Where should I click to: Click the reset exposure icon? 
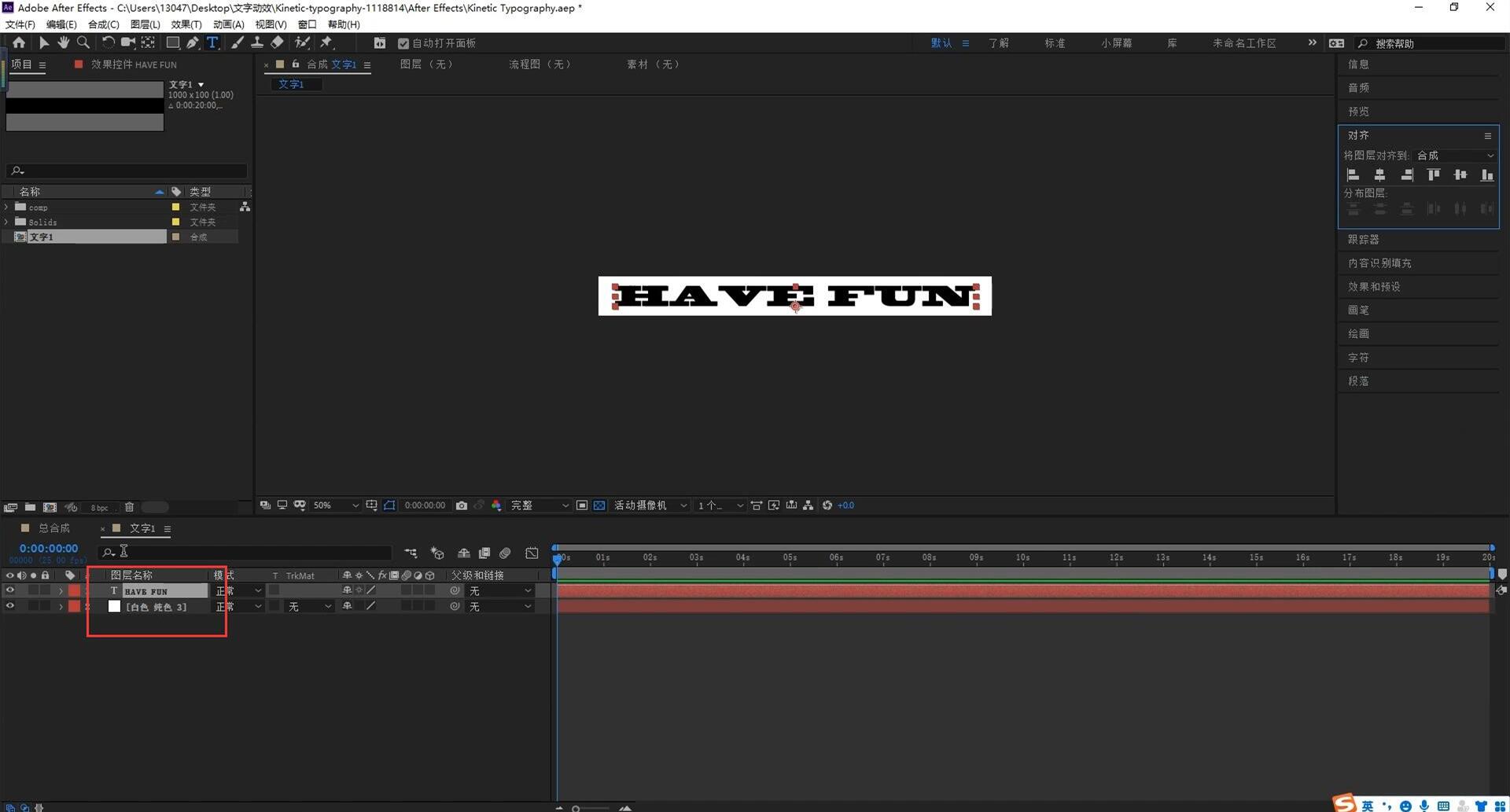coord(827,505)
